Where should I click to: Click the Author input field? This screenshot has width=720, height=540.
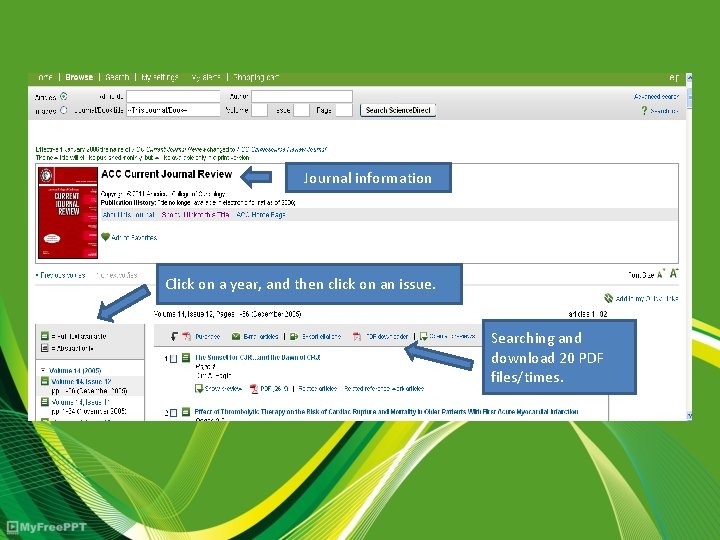click(302, 96)
